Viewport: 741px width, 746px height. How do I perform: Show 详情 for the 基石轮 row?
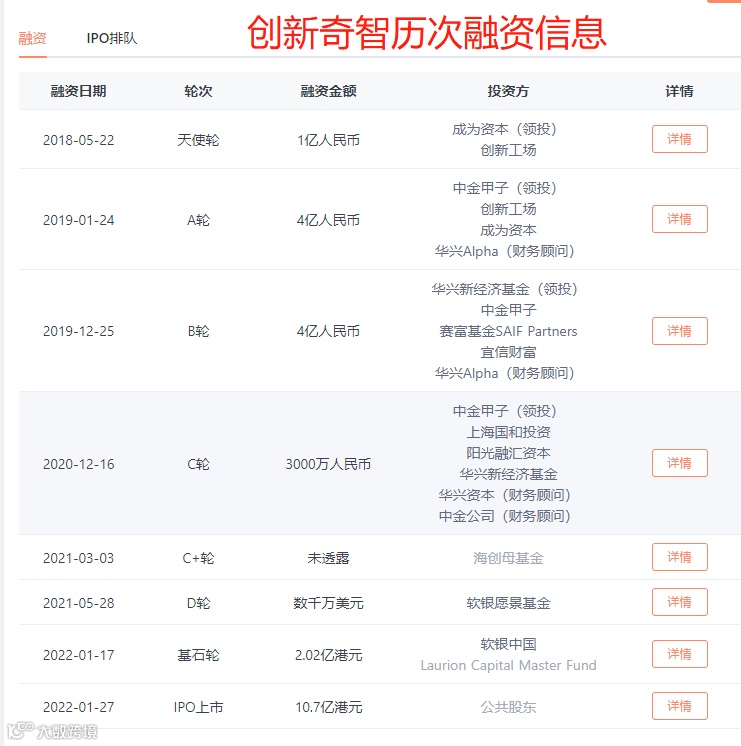click(x=680, y=654)
